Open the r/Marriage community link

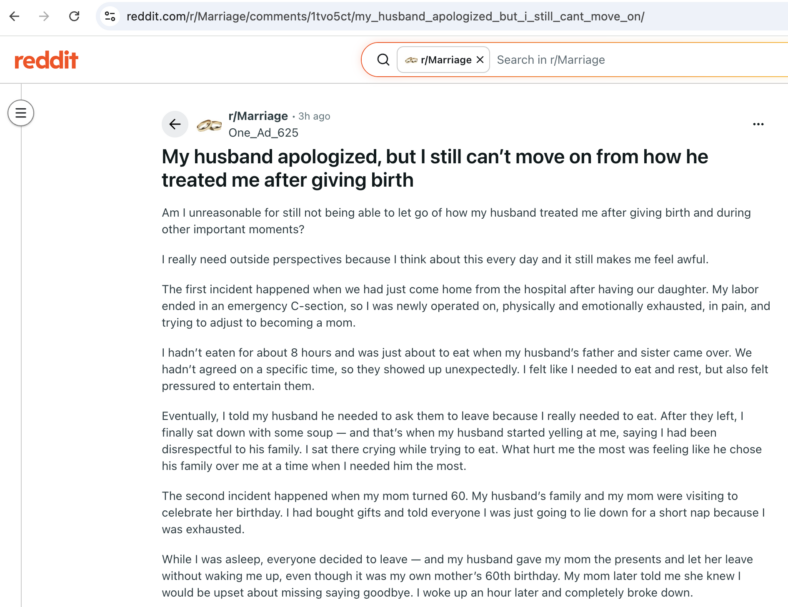coord(258,116)
